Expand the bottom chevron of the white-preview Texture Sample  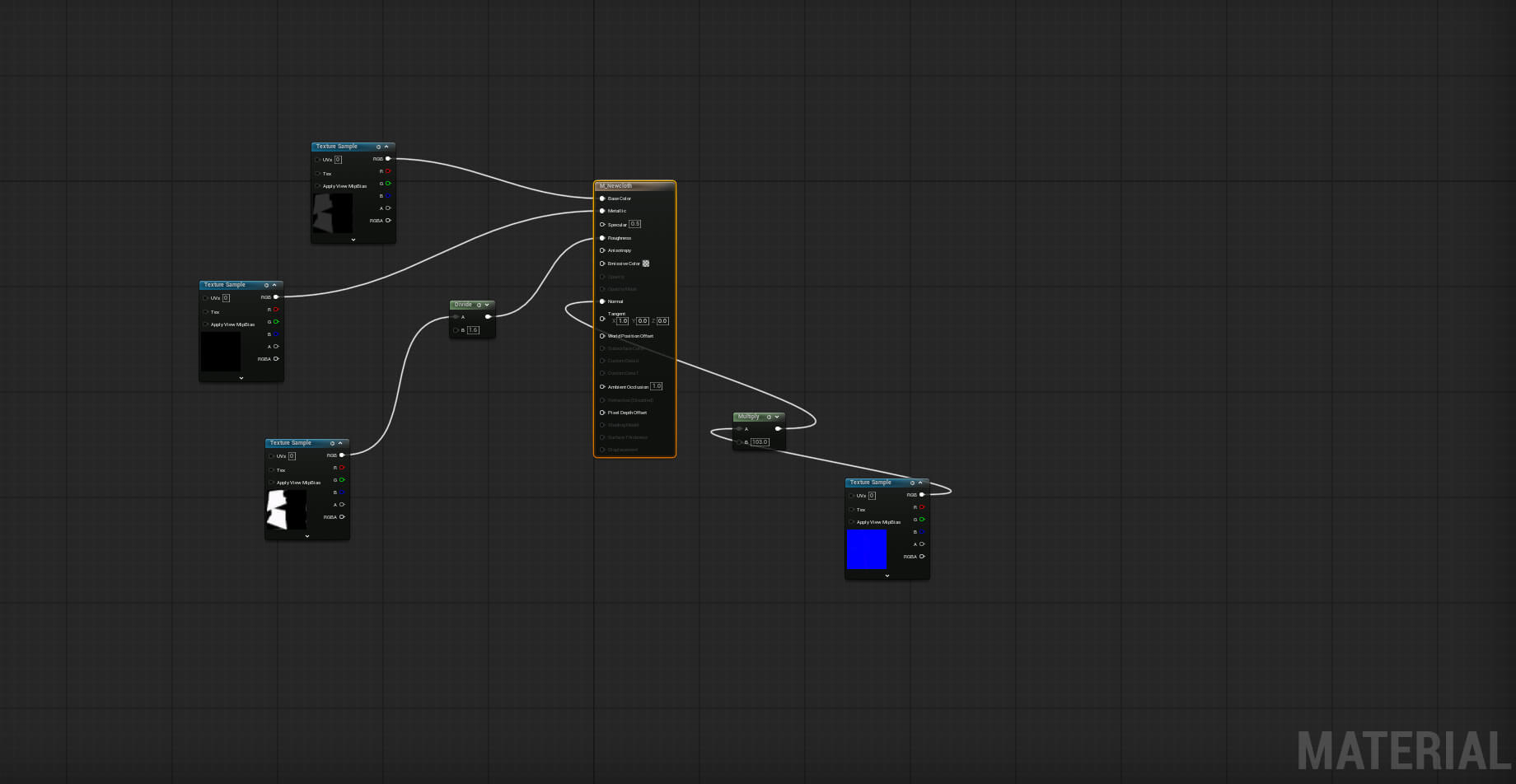coord(307,536)
